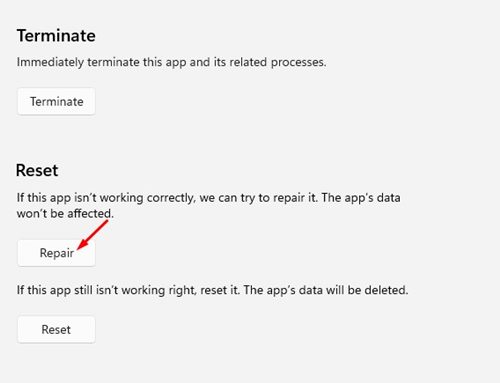Click the Repair button
The image size is (500, 383).
point(56,253)
